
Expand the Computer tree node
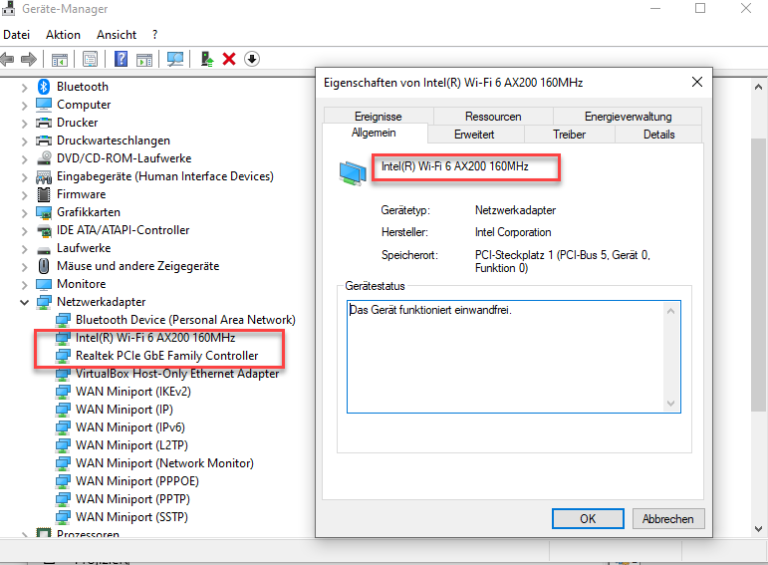[24, 105]
